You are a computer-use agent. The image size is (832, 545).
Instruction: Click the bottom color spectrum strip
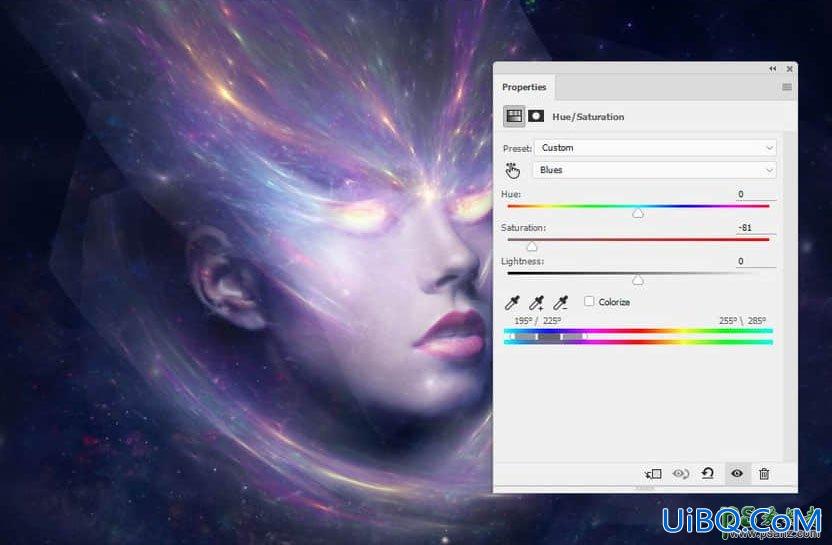click(x=638, y=342)
